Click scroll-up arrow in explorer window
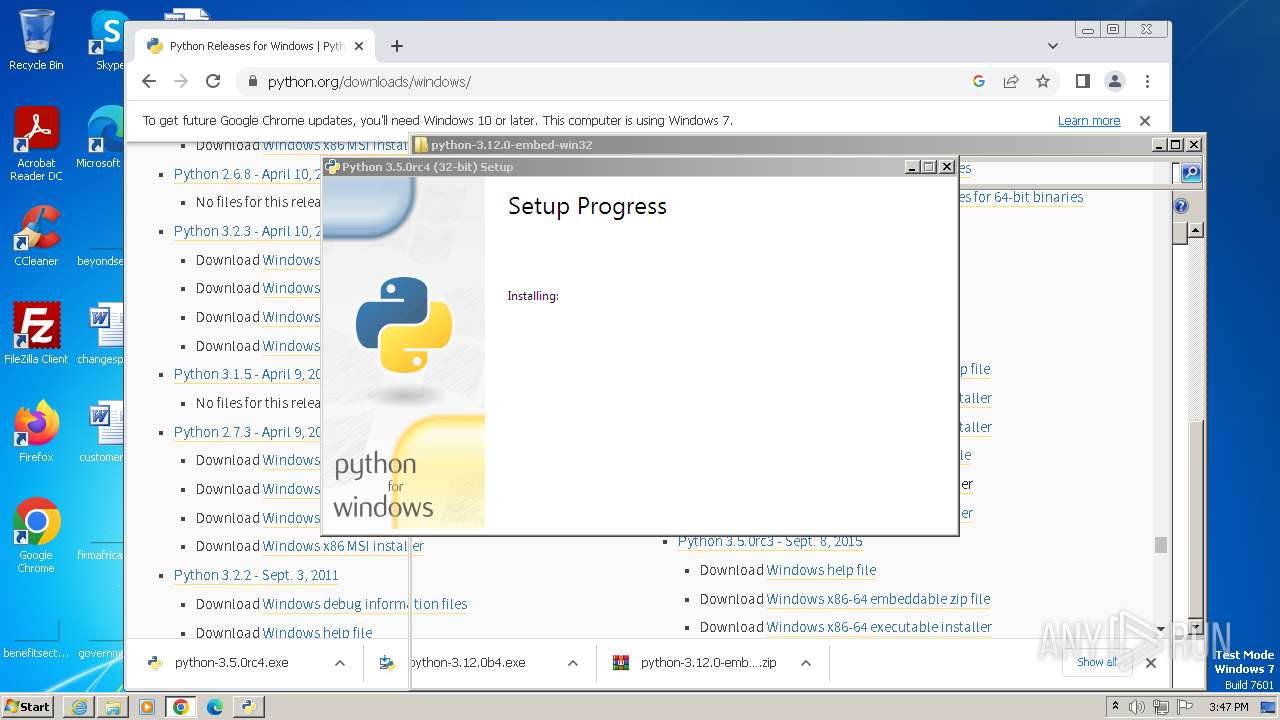This screenshot has width=1280, height=720. pos(1195,230)
